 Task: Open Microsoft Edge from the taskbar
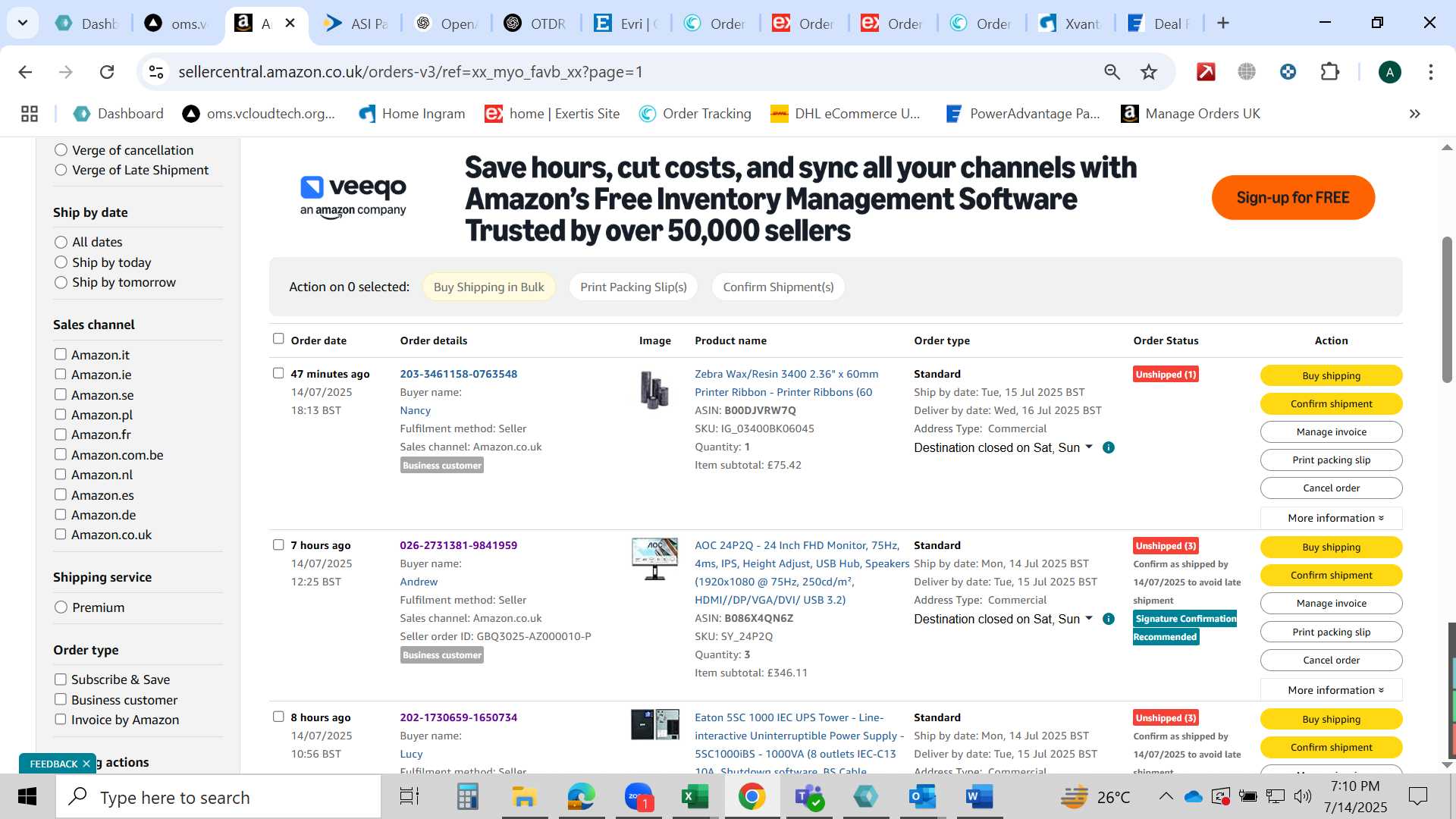tap(582, 797)
